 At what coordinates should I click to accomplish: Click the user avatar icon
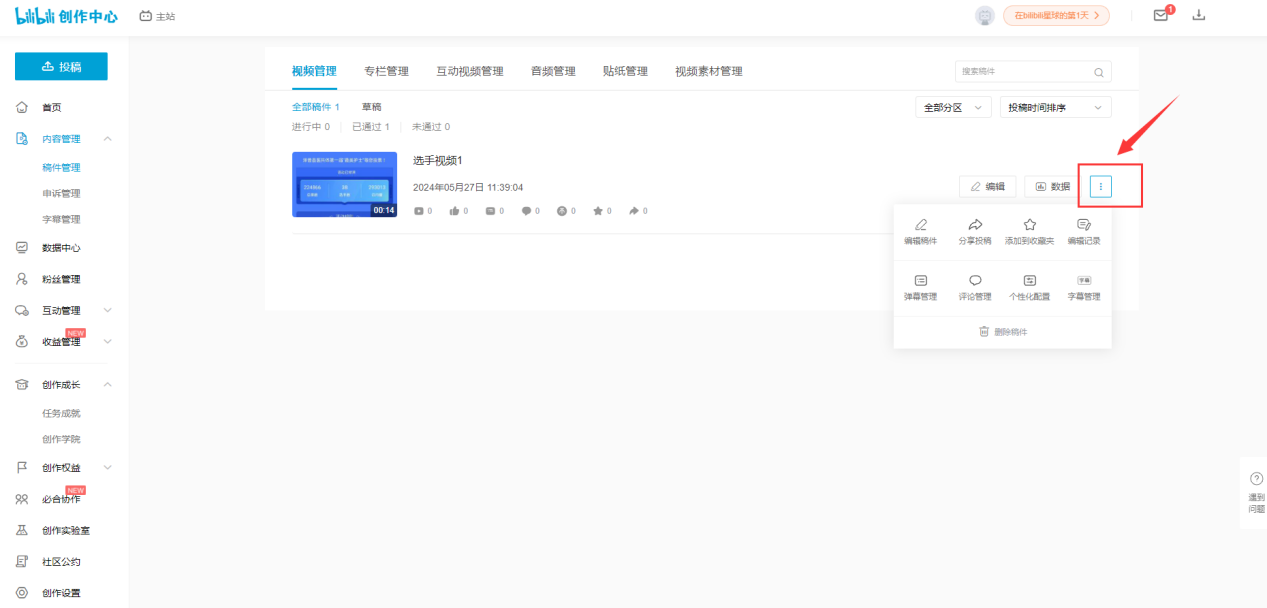985,15
